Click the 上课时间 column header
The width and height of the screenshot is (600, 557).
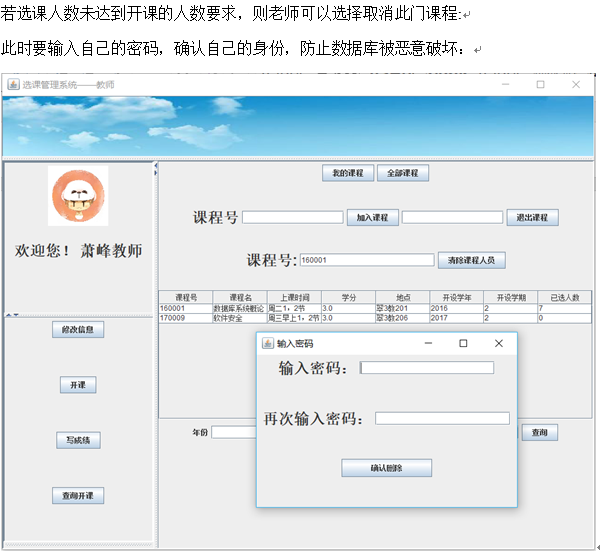295,297
